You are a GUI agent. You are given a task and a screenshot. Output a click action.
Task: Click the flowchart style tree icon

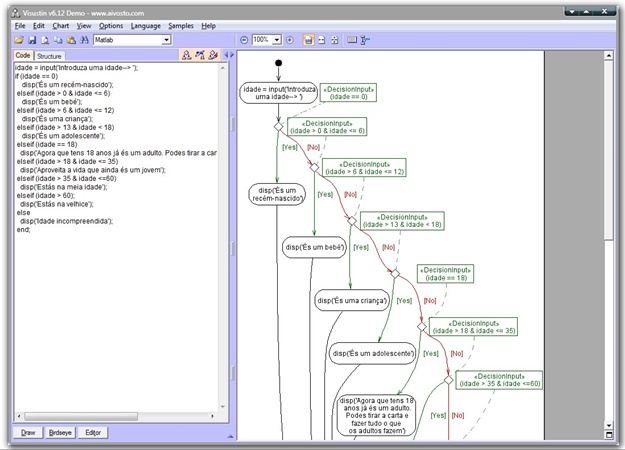(x=365, y=40)
